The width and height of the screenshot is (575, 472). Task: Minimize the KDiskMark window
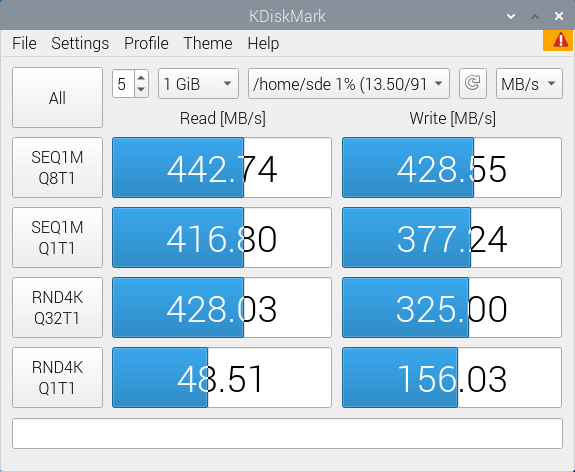[511, 16]
